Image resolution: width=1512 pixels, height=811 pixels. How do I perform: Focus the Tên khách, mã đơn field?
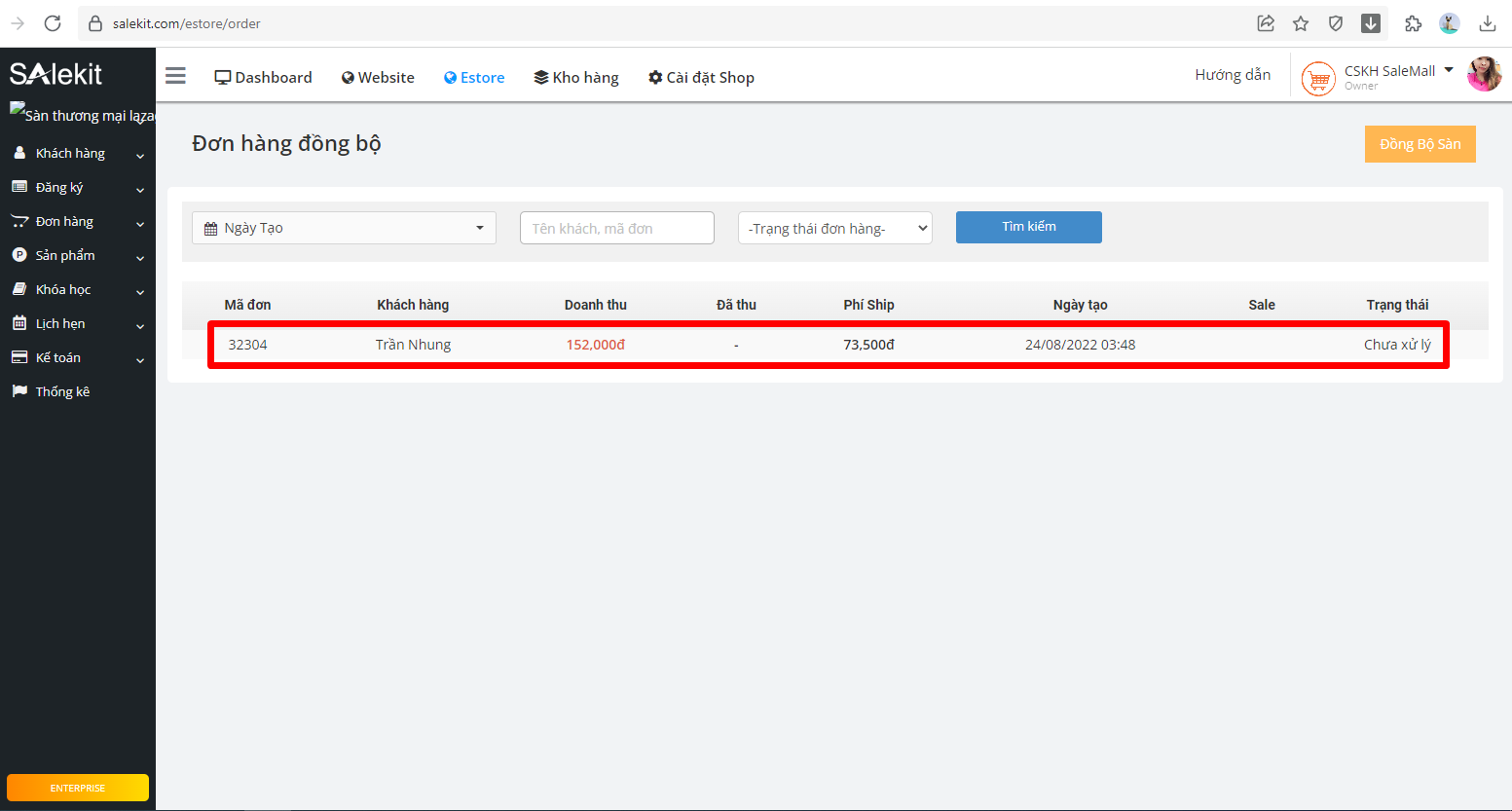616,229
